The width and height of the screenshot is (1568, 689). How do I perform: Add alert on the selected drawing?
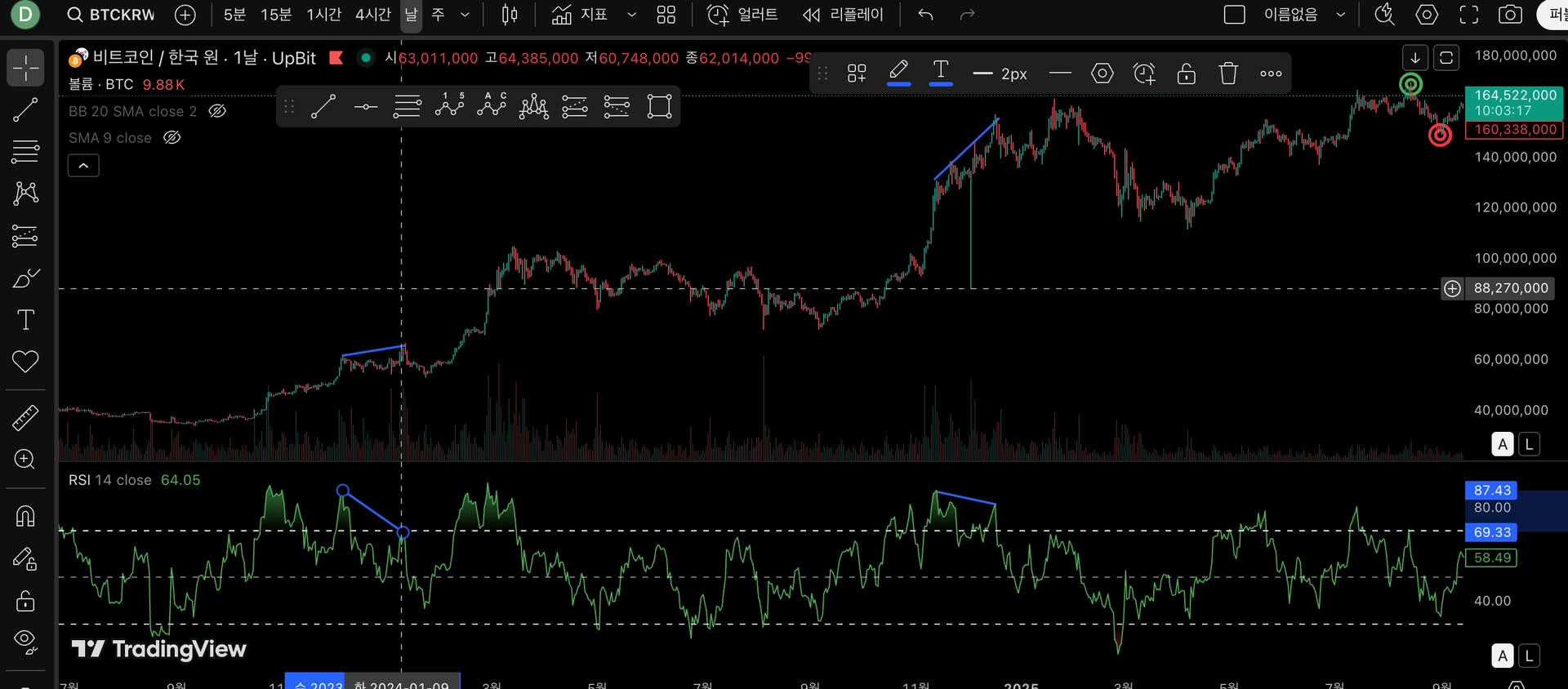(1145, 73)
